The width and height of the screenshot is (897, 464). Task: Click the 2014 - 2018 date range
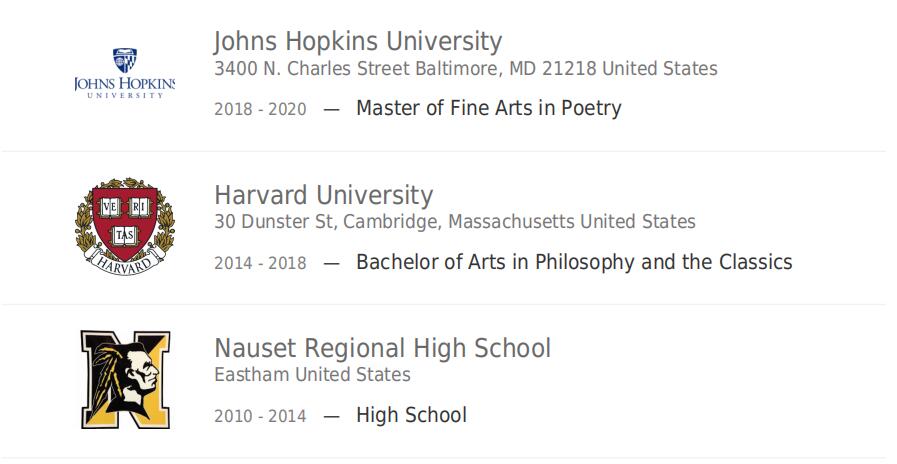(260, 263)
